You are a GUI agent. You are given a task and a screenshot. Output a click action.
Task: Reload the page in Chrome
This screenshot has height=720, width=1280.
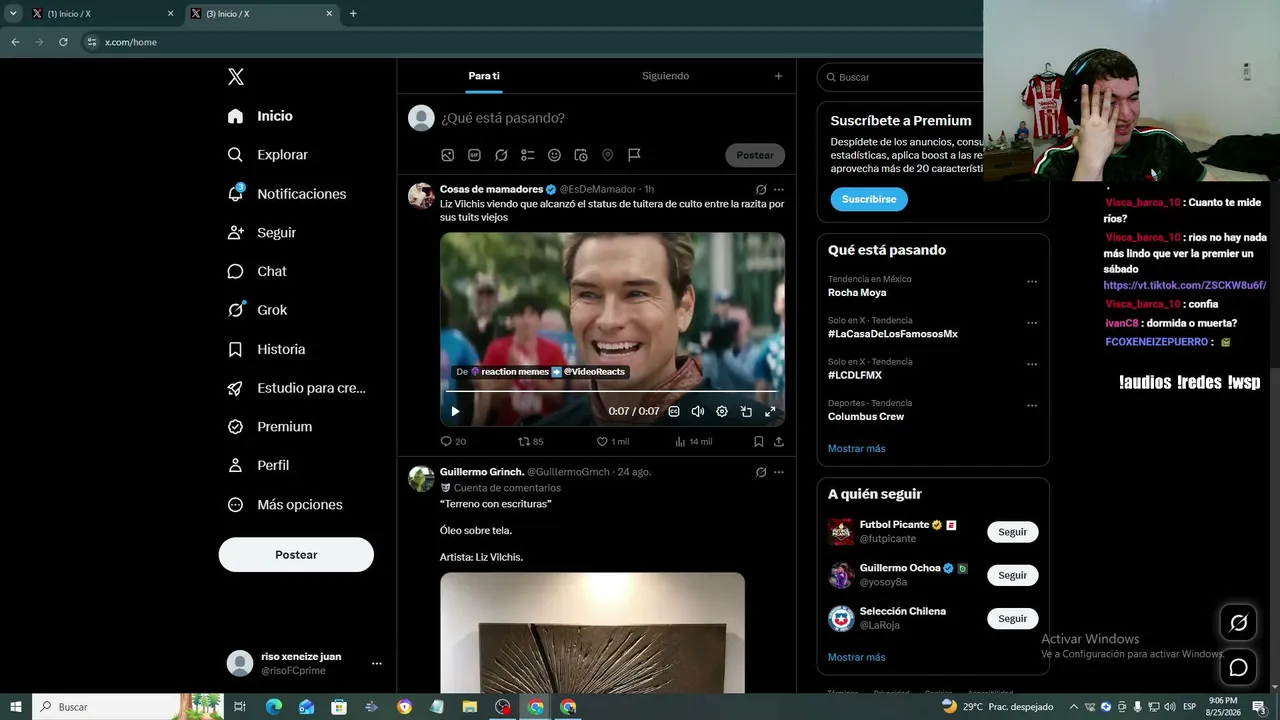(x=63, y=42)
